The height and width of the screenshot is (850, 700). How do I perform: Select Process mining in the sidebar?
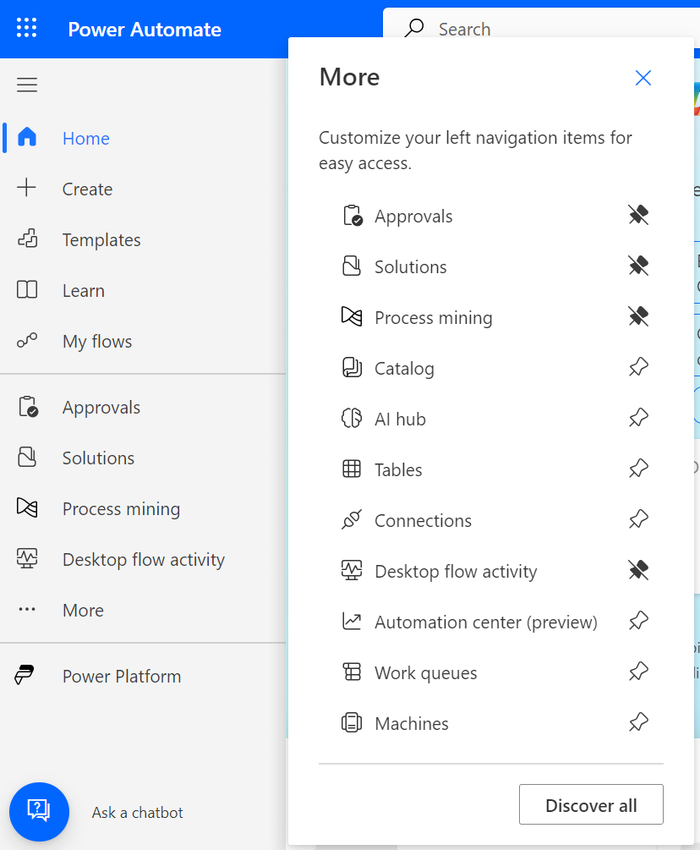[x=121, y=509]
